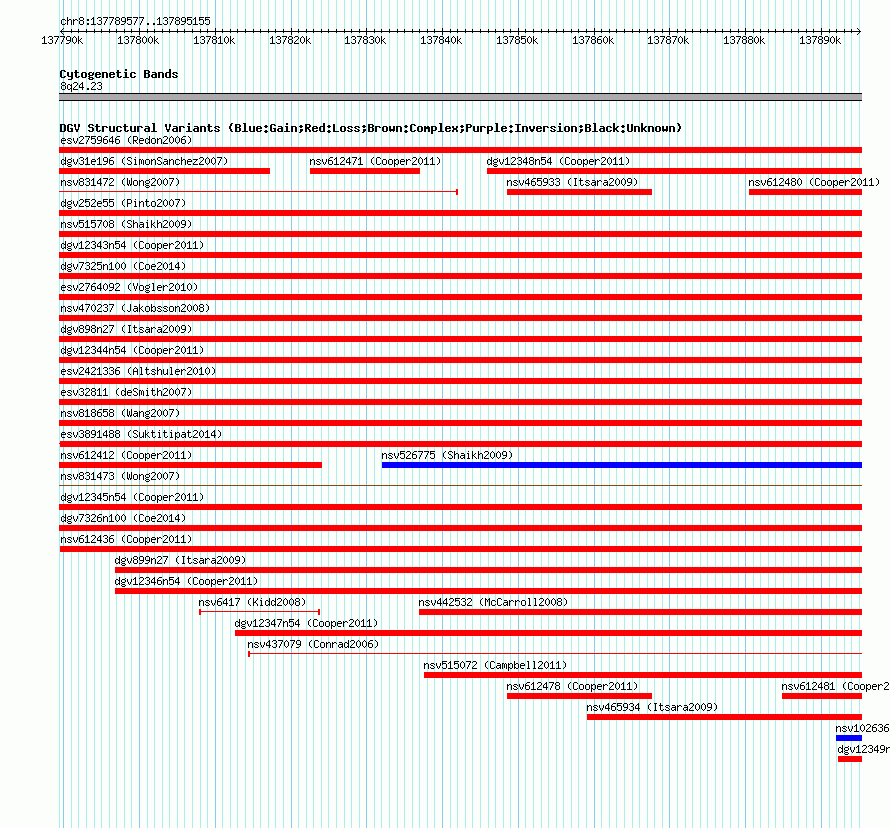890x828 pixels.
Task: Click the nsv612478 (Cooper2011) label
Action: [x=572, y=686]
